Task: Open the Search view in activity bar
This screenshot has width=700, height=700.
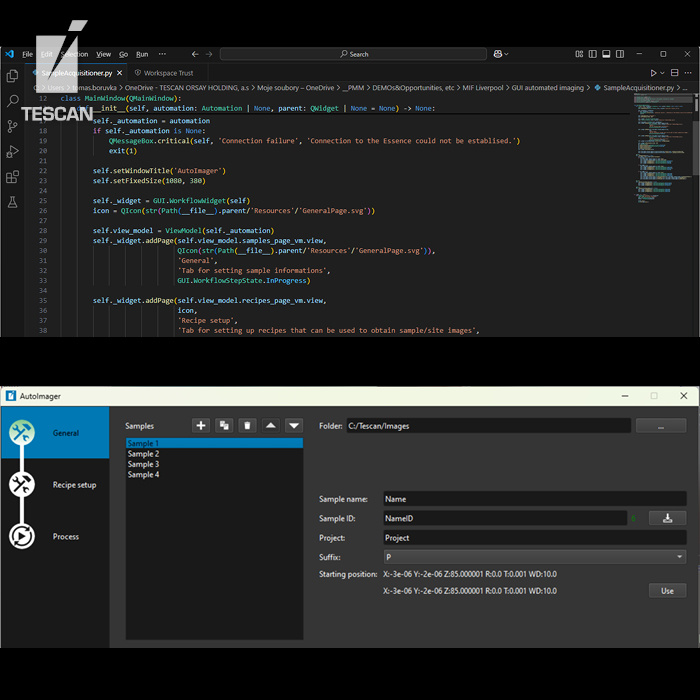Action: 12,101
